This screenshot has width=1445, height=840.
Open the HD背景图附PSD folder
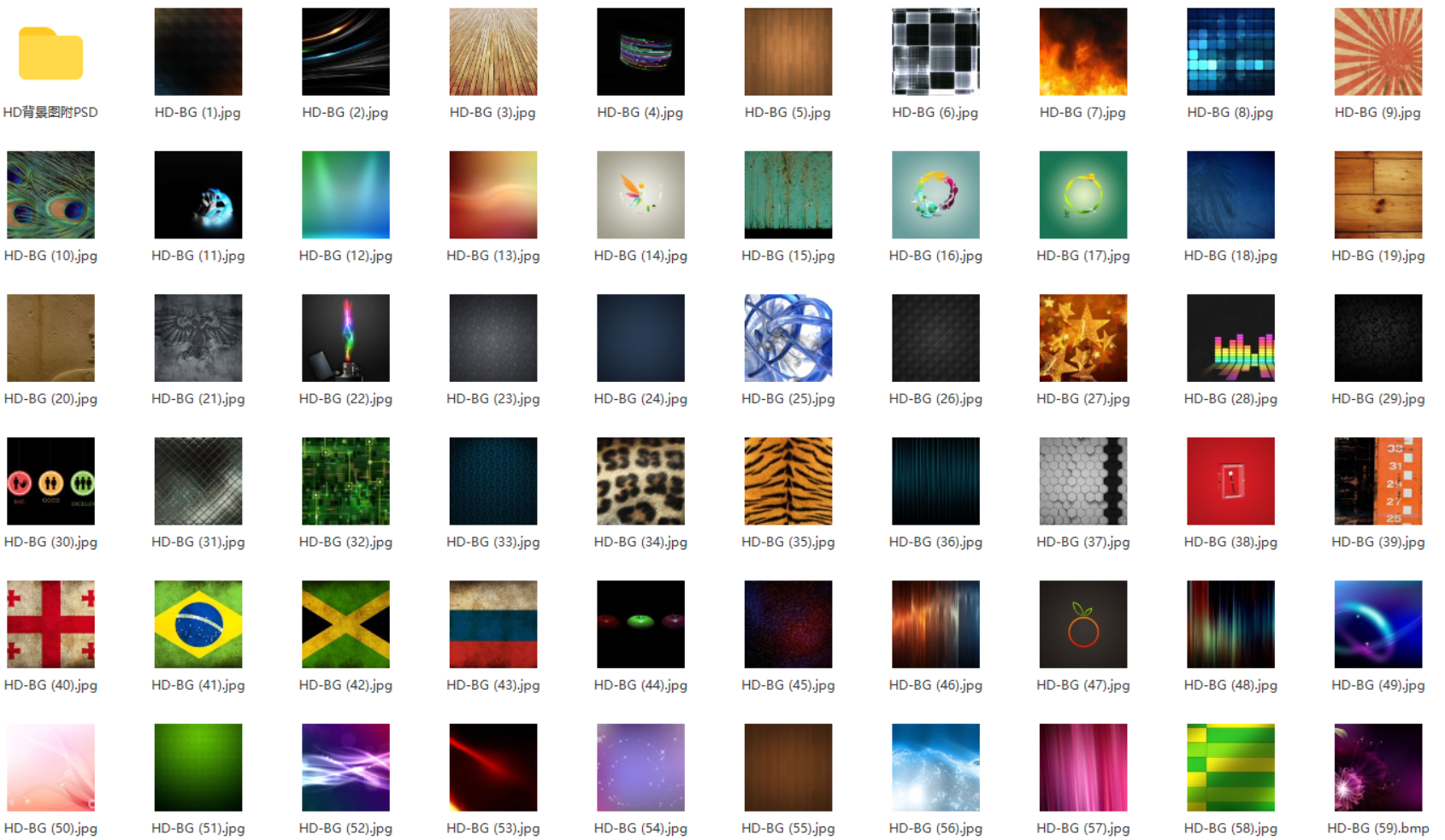pyautogui.click(x=50, y=54)
